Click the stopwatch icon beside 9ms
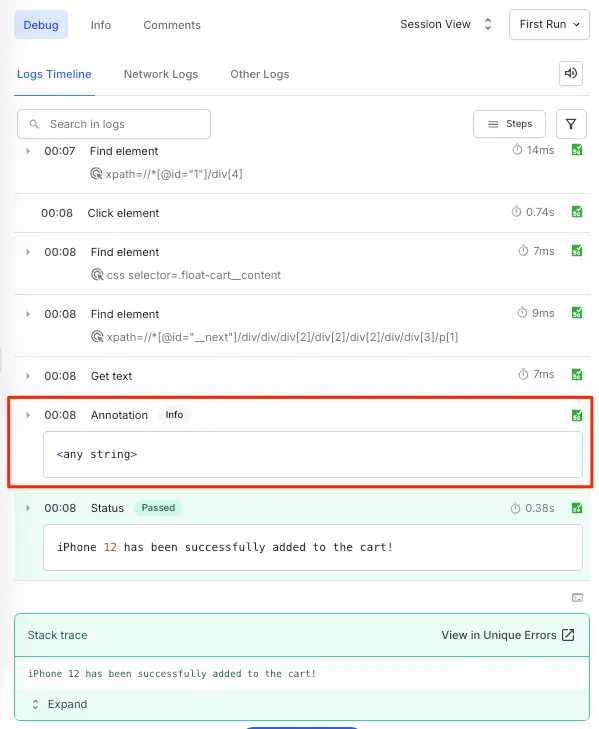 522,312
